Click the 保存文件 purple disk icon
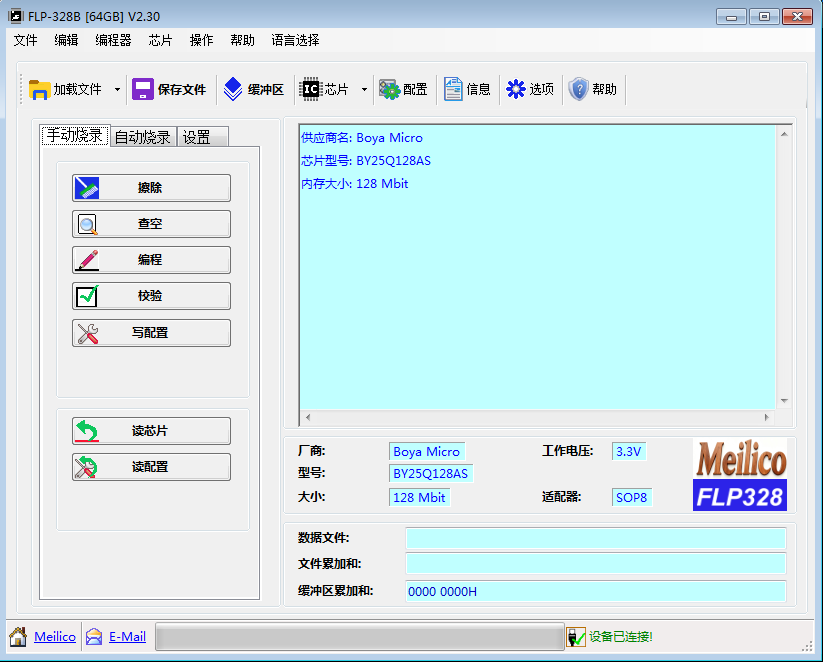This screenshot has height=662, width=823. pos(142,89)
